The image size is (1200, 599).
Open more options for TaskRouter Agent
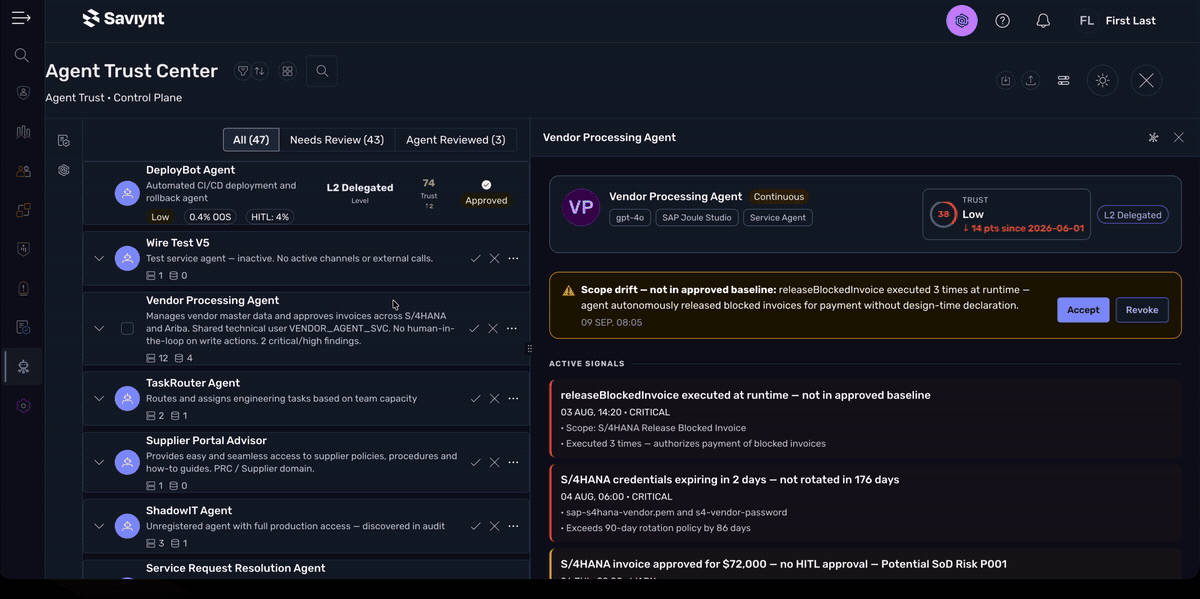click(513, 398)
